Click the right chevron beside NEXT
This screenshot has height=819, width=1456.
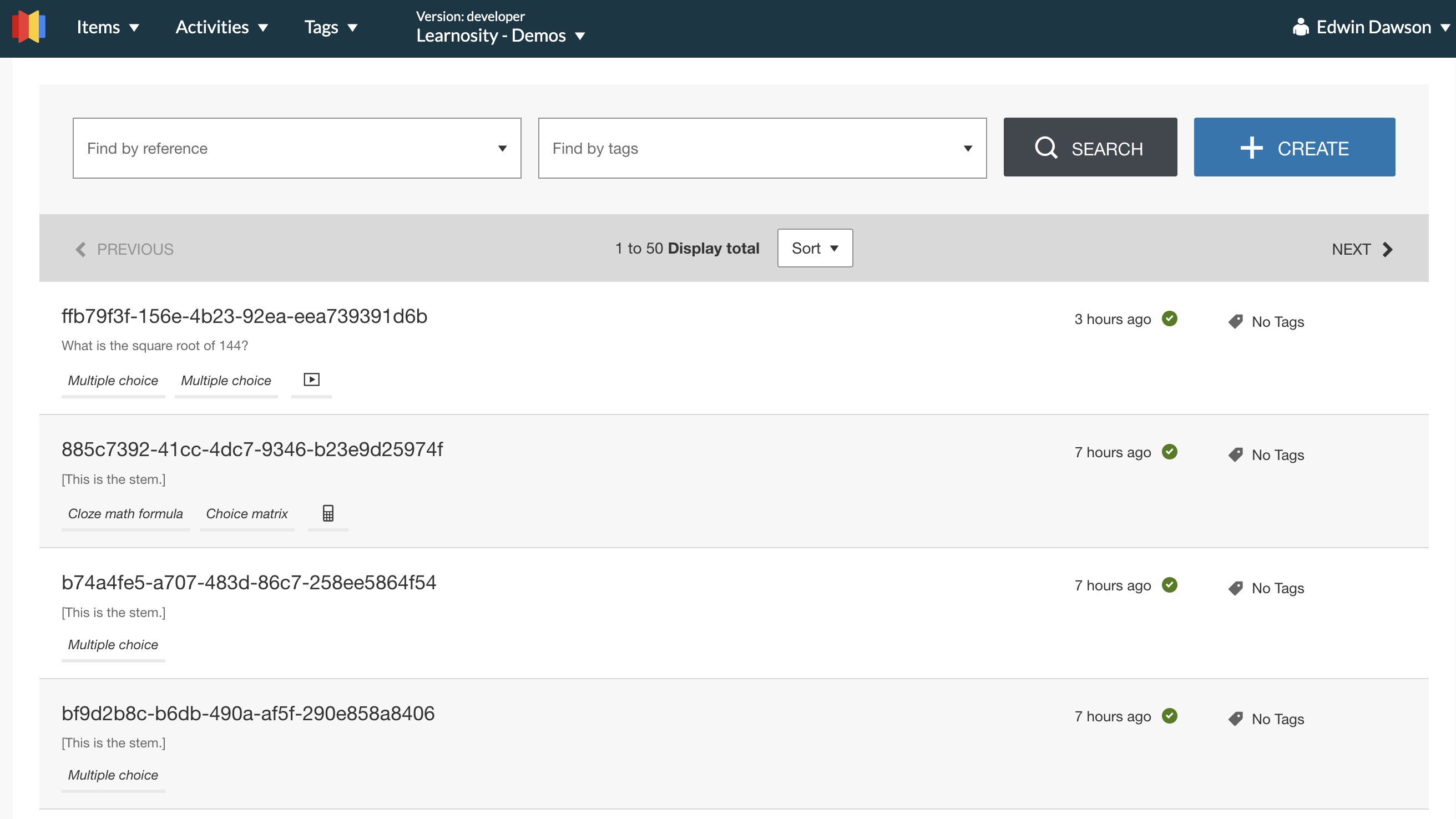[x=1388, y=249]
